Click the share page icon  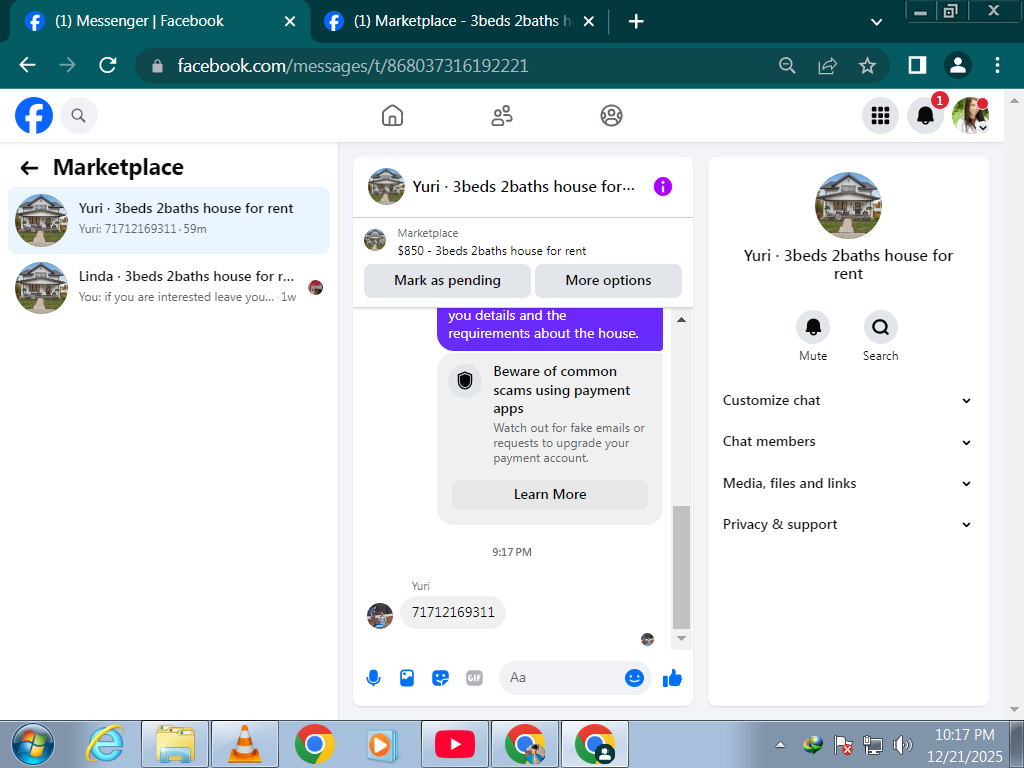[827, 65]
